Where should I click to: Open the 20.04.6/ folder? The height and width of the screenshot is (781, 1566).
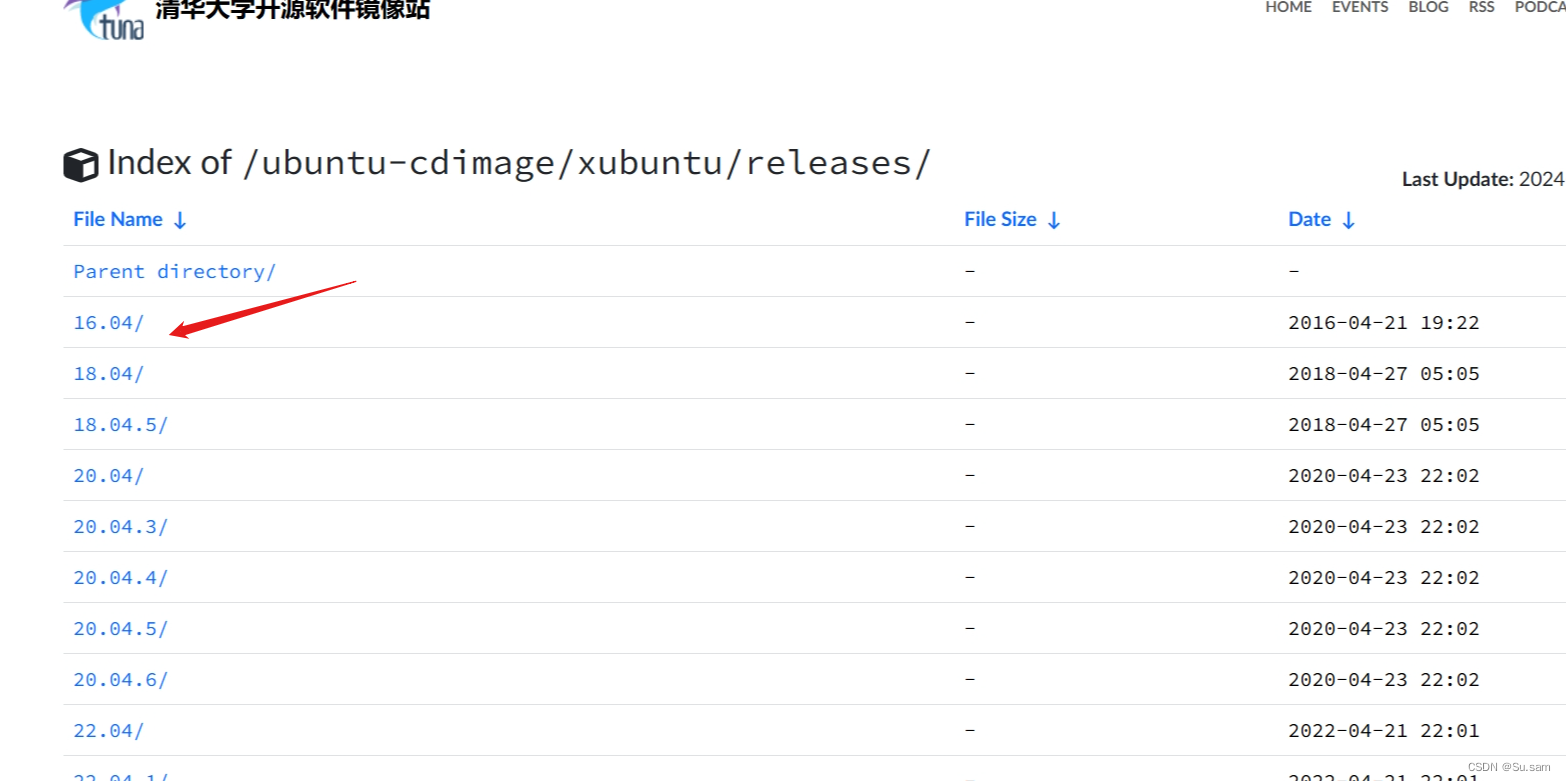(x=121, y=679)
